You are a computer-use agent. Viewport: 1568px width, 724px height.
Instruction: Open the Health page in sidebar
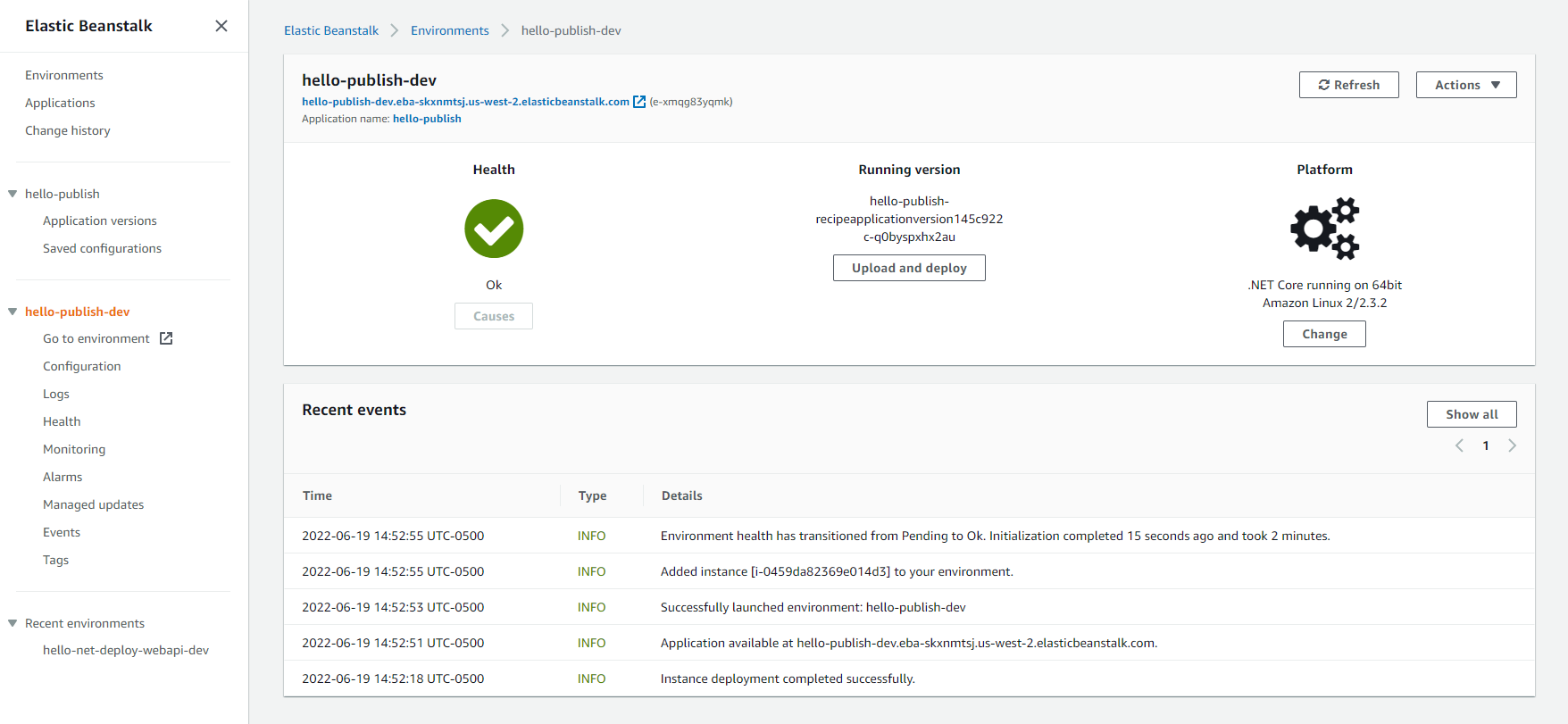62,421
